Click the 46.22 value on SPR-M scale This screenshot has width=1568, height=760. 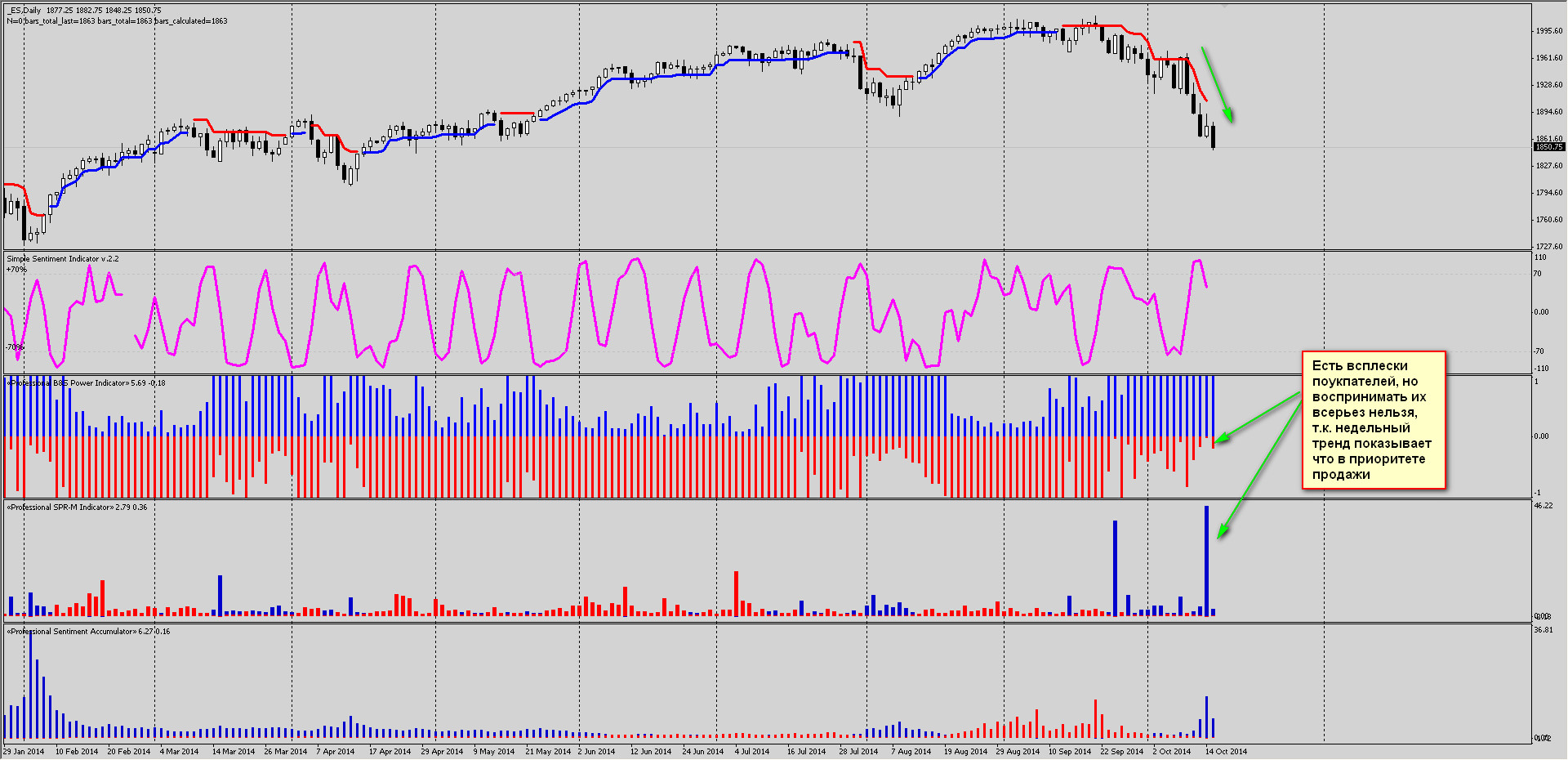click(1543, 507)
